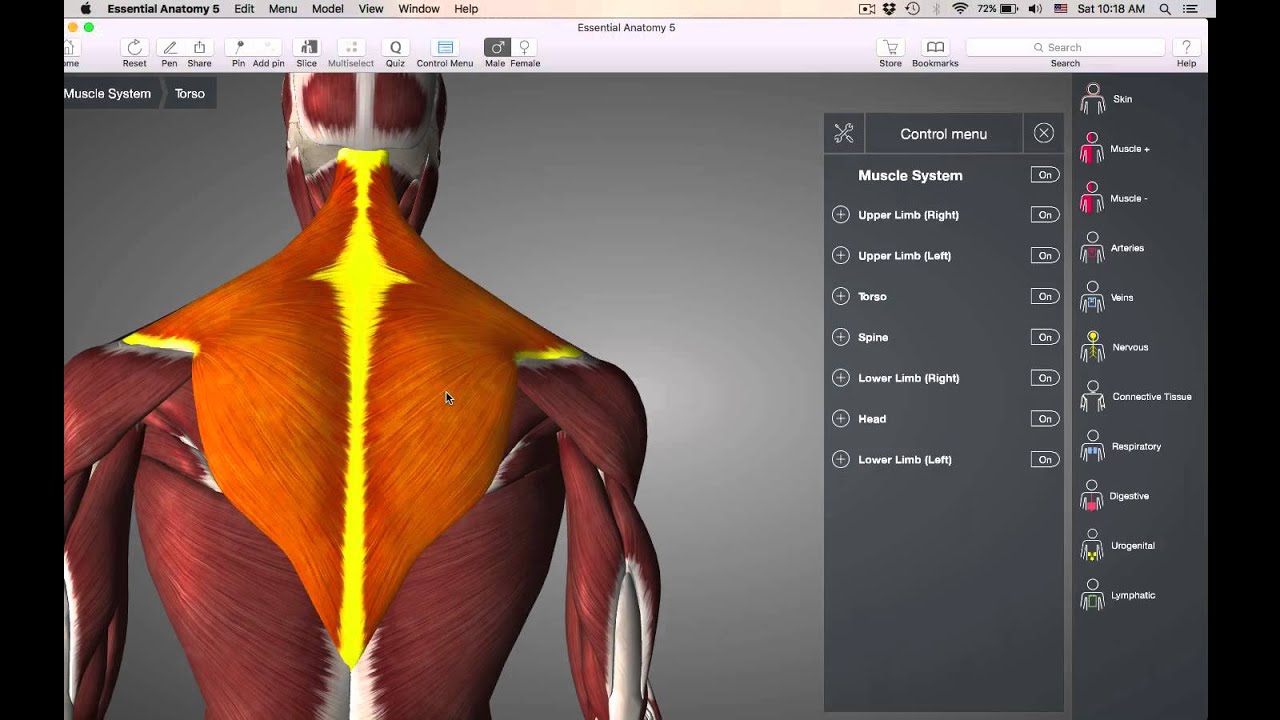Toggle Torso On switch
The height and width of the screenshot is (720, 1280).
click(x=1045, y=296)
